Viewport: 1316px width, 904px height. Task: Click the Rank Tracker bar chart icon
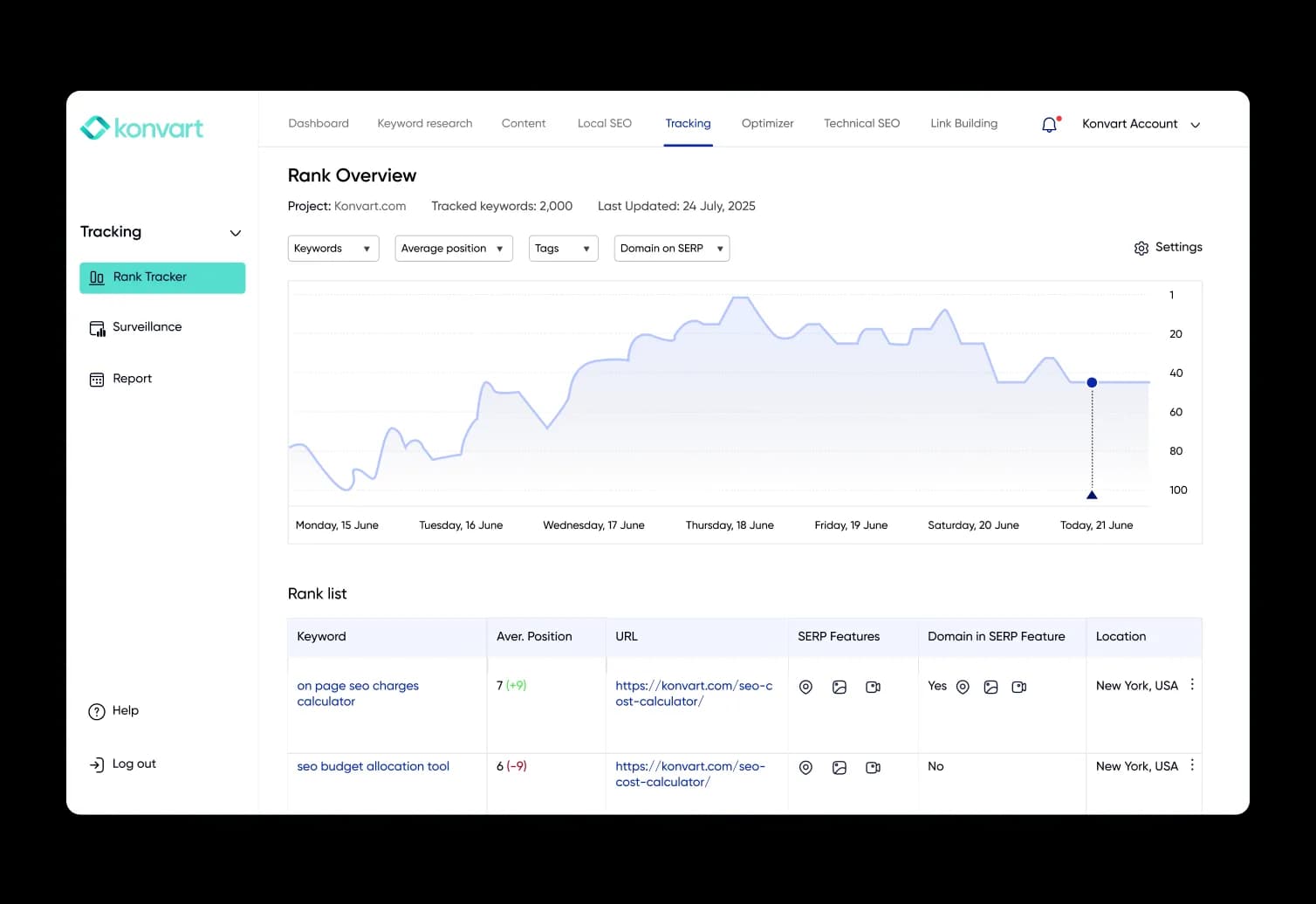coord(97,277)
